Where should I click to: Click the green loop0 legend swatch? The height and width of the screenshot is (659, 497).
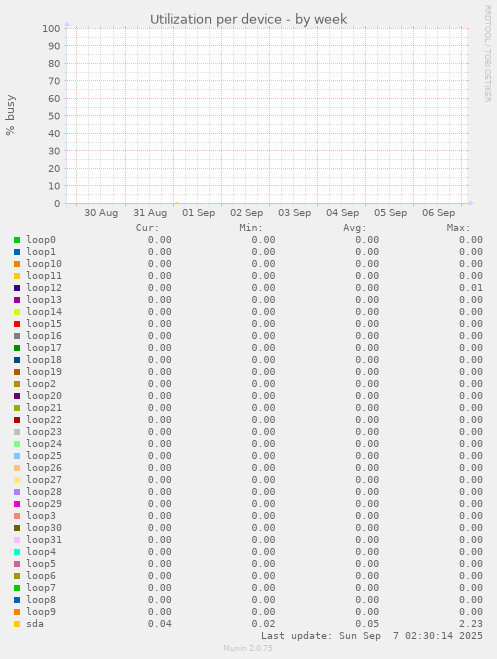pos(17,240)
